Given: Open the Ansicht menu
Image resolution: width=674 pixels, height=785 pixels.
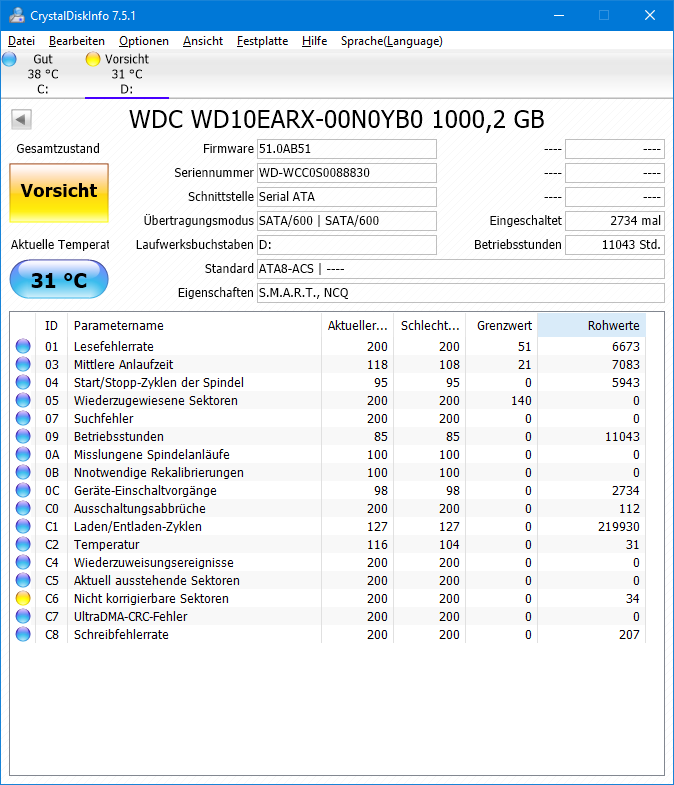Looking at the screenshot, I should click(x=203, y=41).
